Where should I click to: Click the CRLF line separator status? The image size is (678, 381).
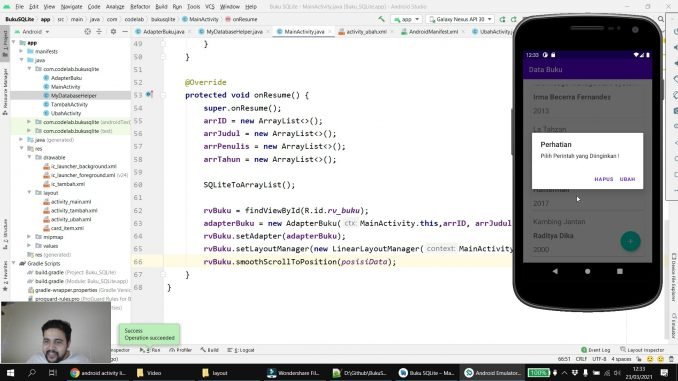(581, 359)
